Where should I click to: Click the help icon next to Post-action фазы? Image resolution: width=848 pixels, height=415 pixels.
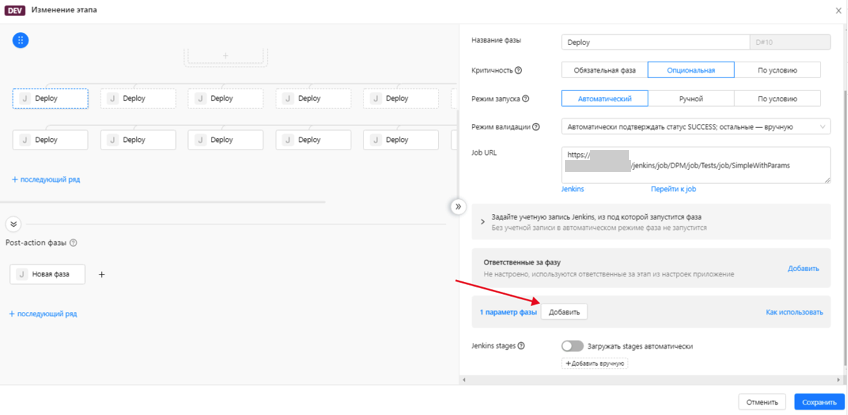point(74,243)
